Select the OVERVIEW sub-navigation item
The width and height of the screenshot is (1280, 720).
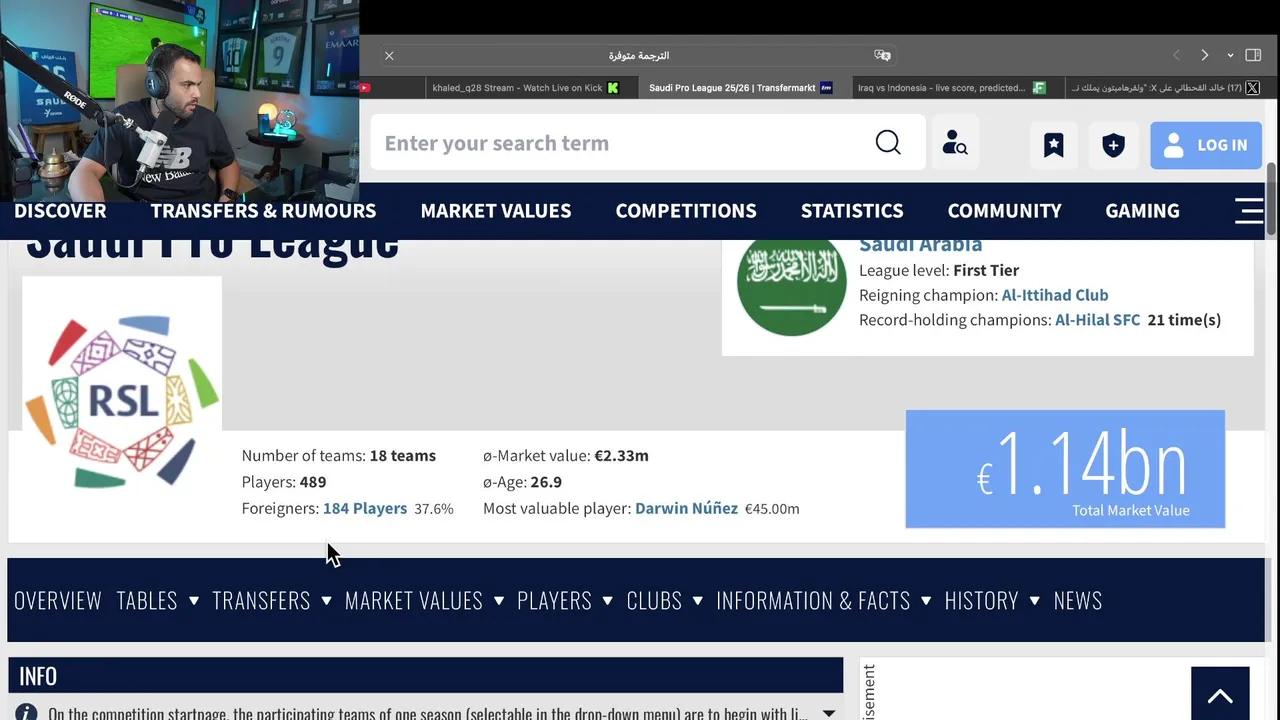pyautogui.click(x=58, y=600)
